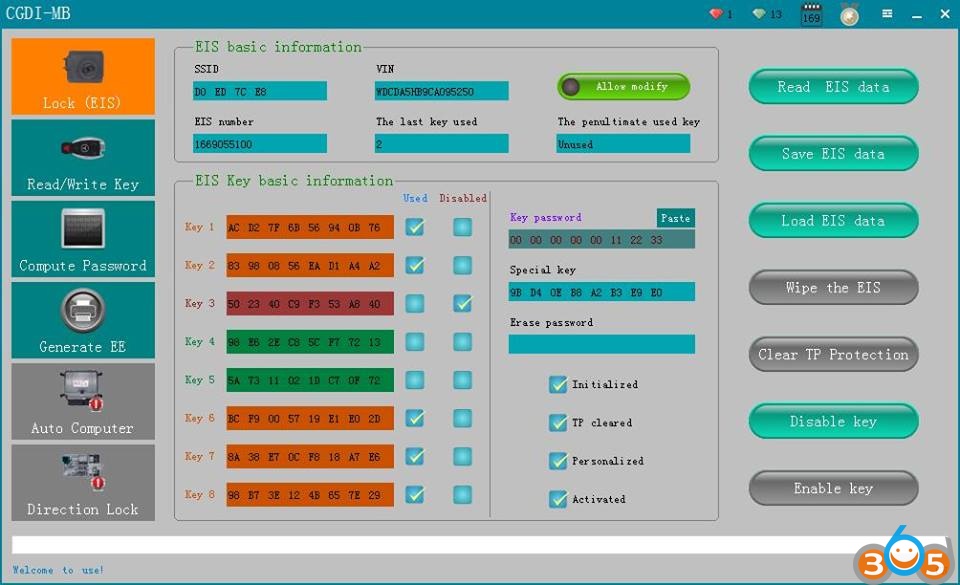Toggle the Allow modify switch

[x=623, y=87]
